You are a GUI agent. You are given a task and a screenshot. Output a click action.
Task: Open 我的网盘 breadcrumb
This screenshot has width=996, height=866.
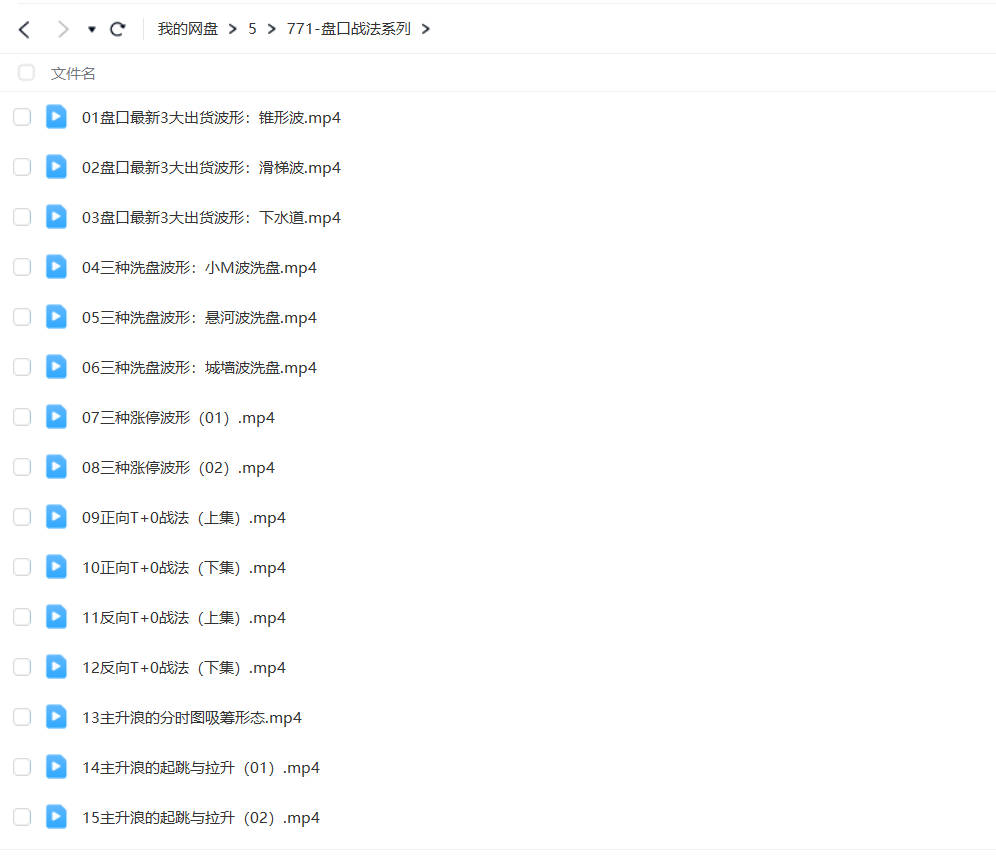pos(187,29)
